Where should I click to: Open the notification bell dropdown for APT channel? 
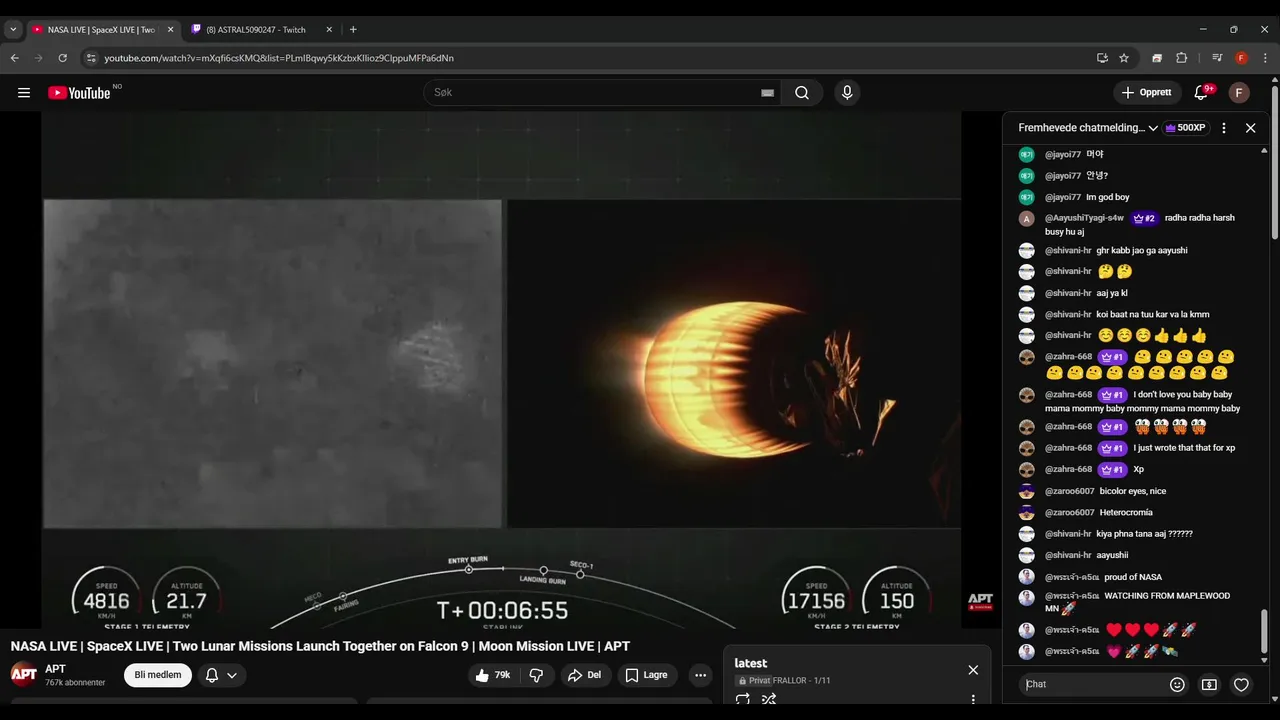221,675
